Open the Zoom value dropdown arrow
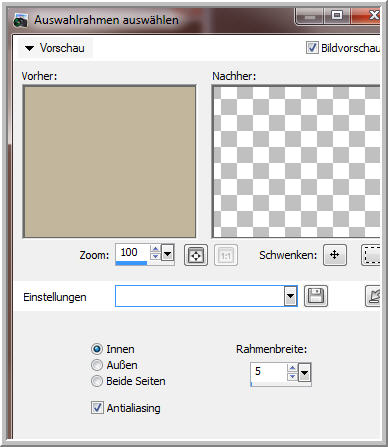The image size is (388, 447). pos(167,253)
